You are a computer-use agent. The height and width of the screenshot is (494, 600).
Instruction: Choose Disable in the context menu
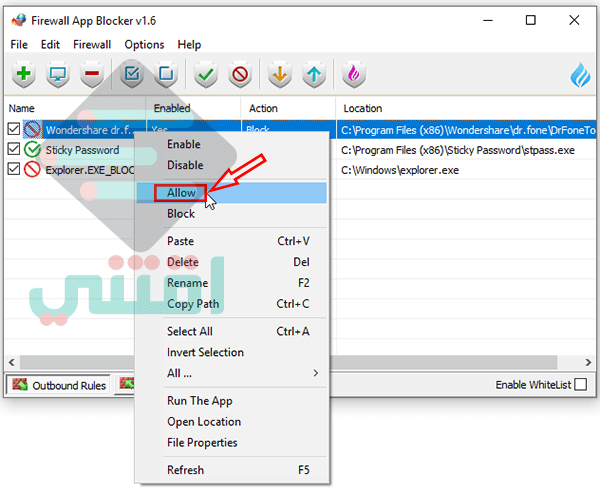(232, 165)
